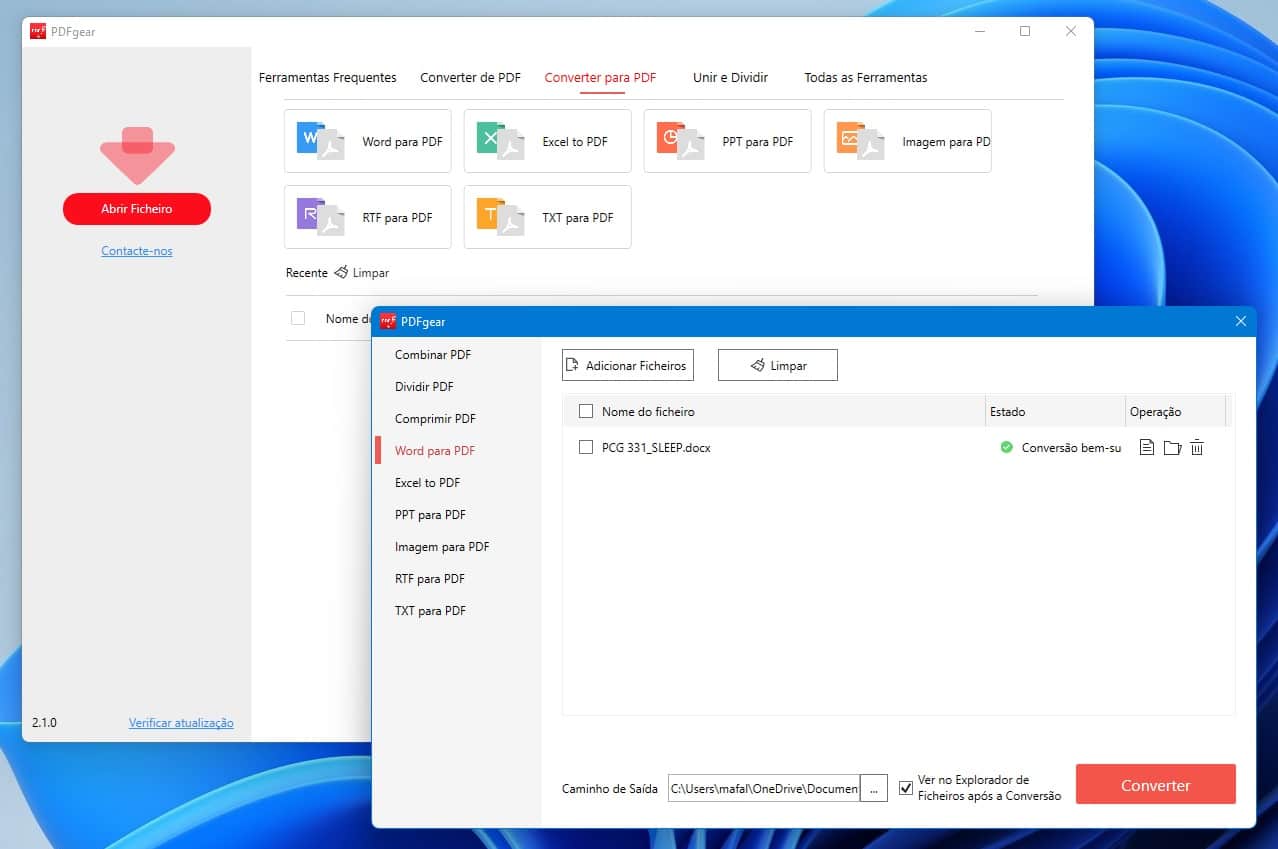Click the Estado column header
Image resolution: width=1278 pixels, height=849 pixels.
(x=1007, y=411)
